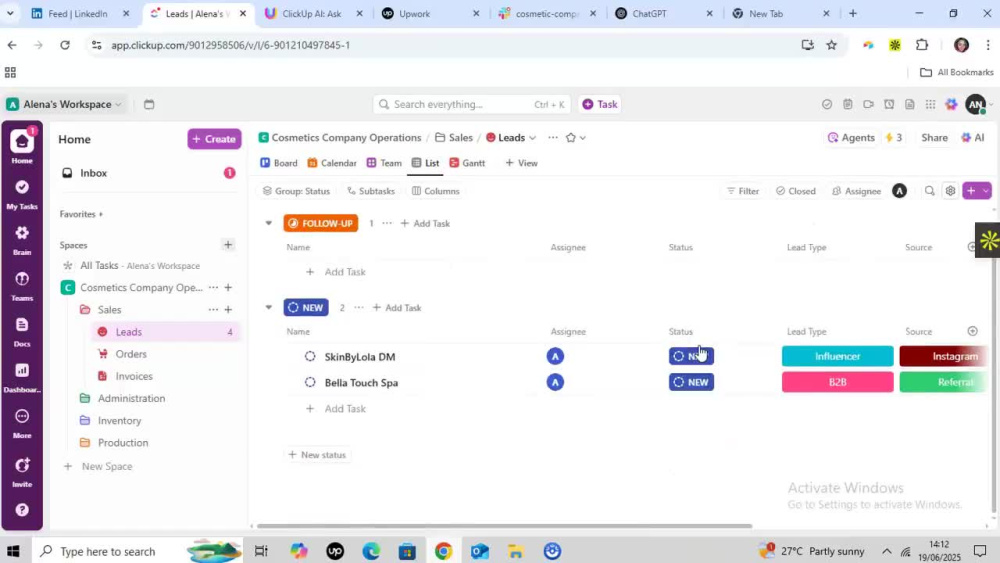The height and width of the screenshot is (563, 1000).
Task: Open Alena's Workspace dropdown
Action: pyautogui.click(x=64, y=105)
